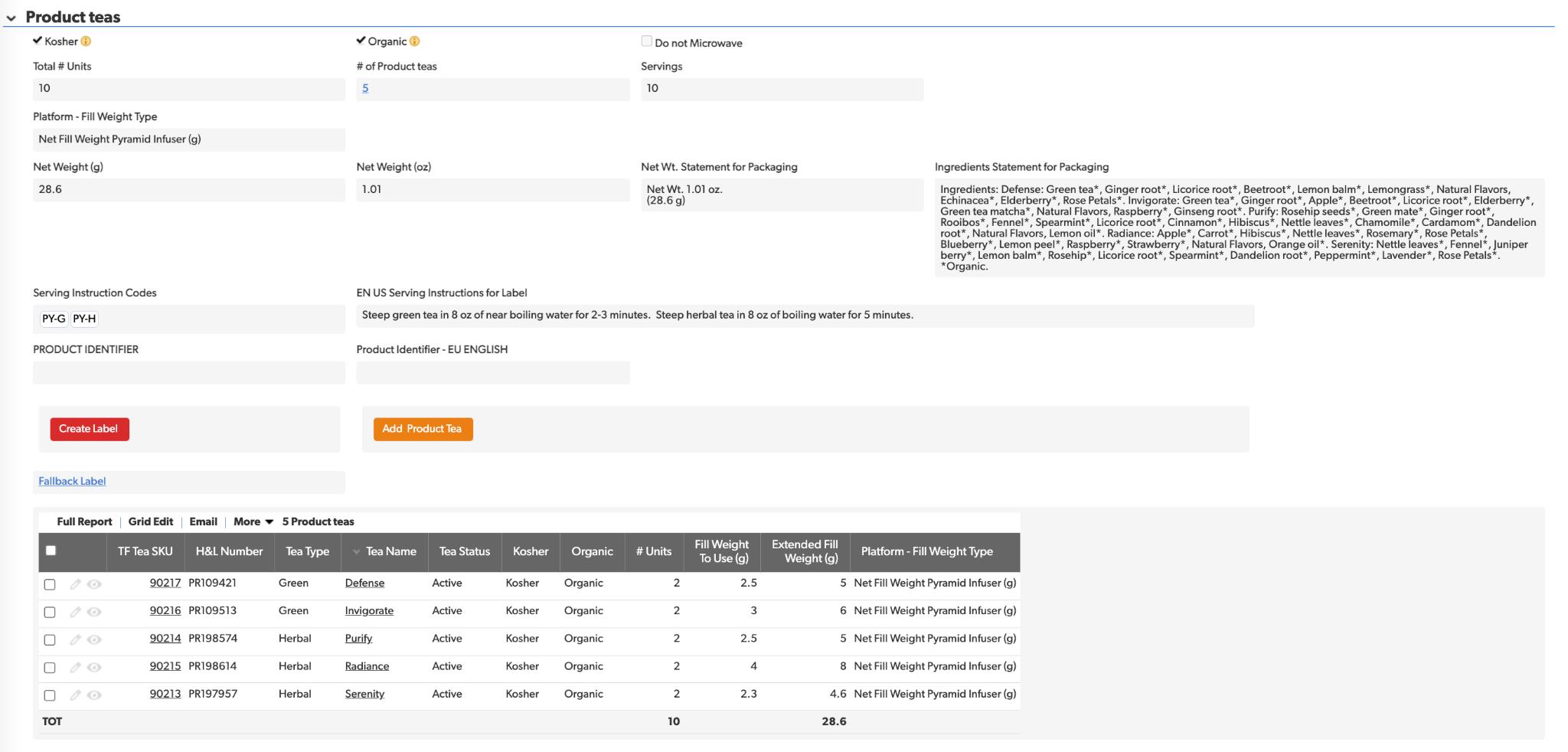Viewport: 1568px width, 752px height.
Task: Edit the Invigorate row pencil icon
Action: [x=75, y=612]
